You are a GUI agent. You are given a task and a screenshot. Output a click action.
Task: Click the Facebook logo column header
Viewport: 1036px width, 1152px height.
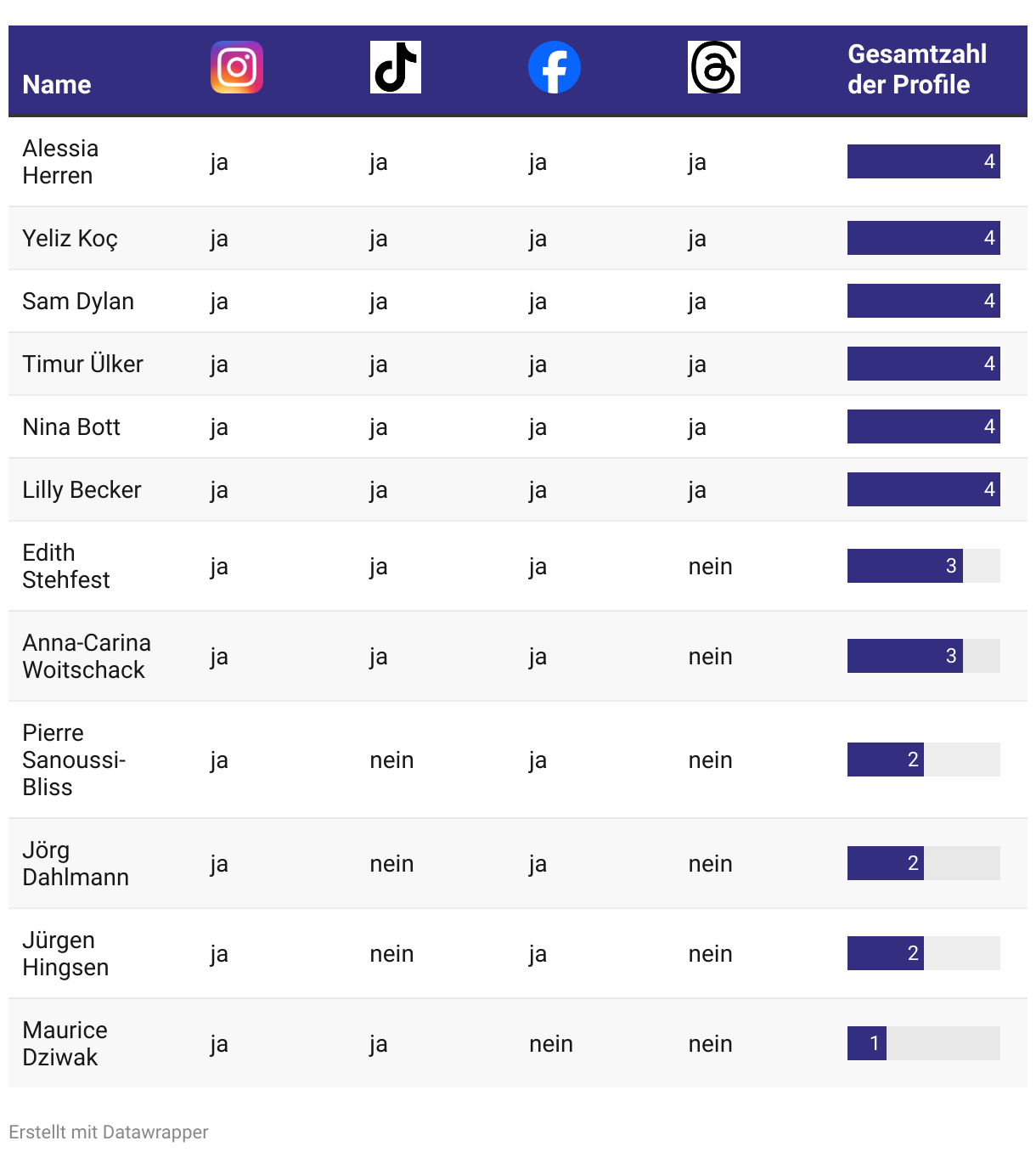coord(555,67)
